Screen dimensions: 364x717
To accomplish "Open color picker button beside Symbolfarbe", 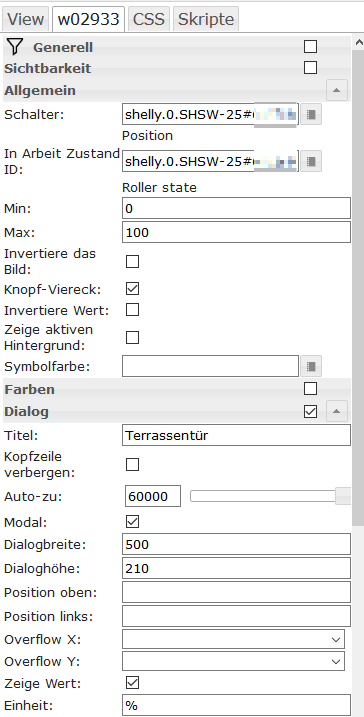I will [x=311, y=366].
